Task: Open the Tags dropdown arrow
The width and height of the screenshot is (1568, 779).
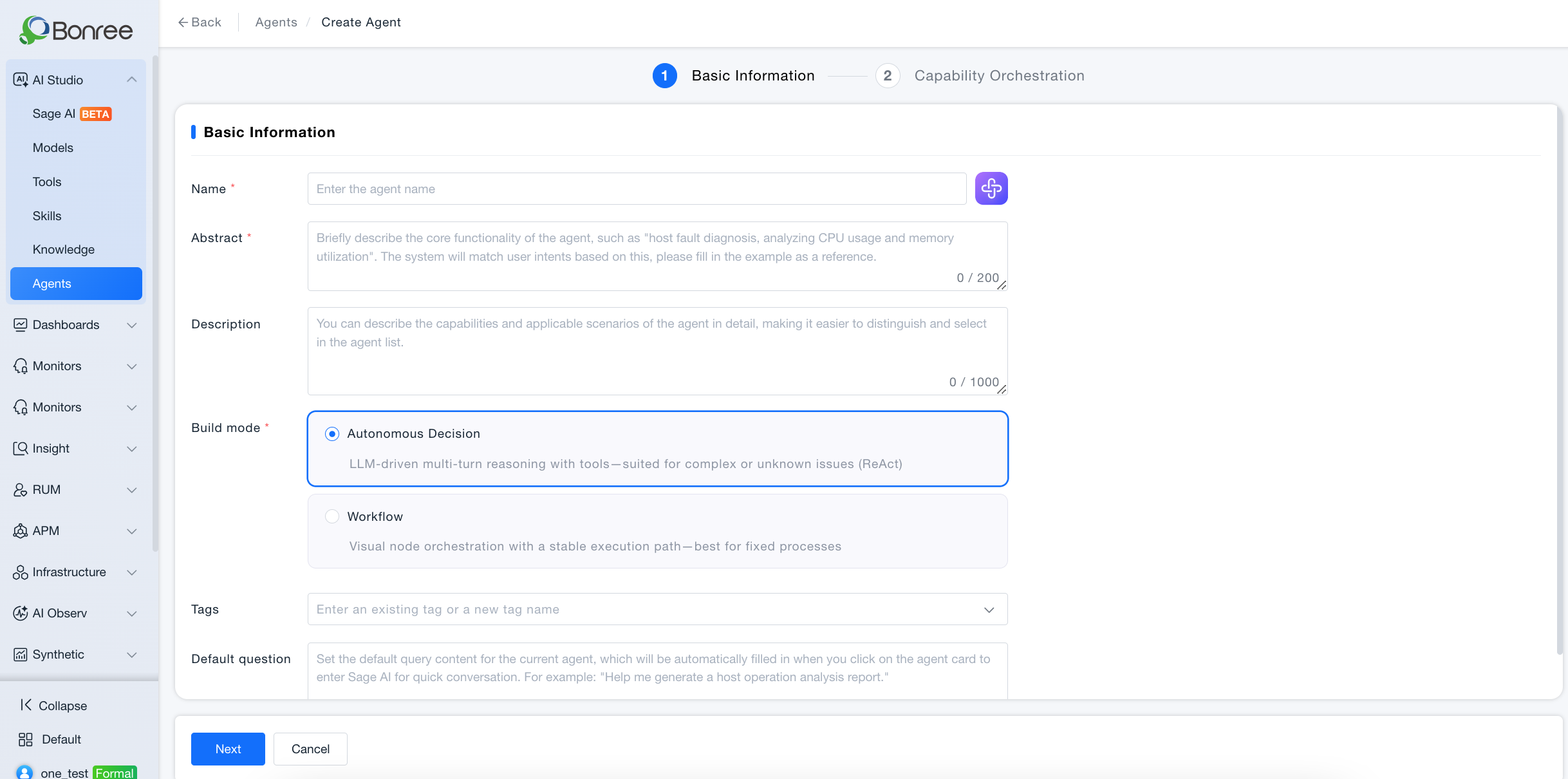Action: point(989,610)
